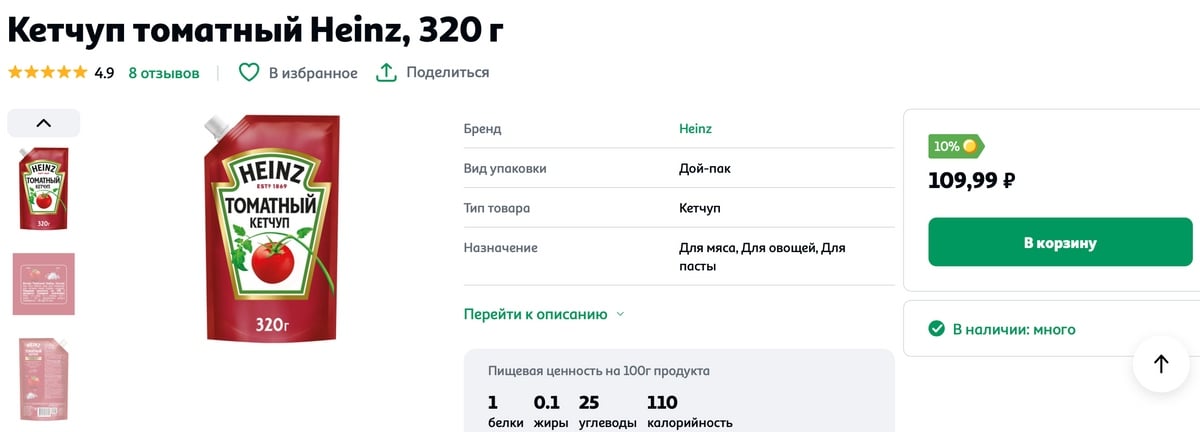Expand Перейти к описанию
The image size is (1200, 432).
coord(535,314)
